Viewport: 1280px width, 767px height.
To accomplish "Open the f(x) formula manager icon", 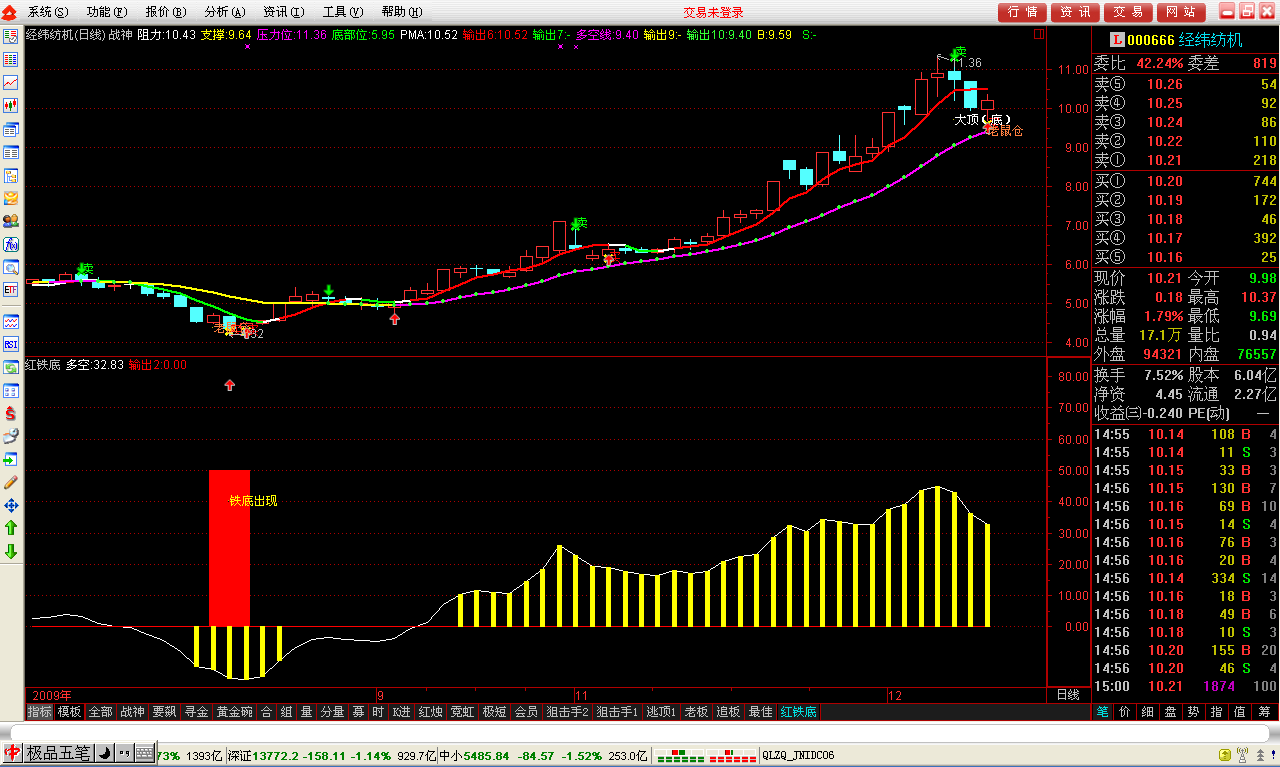I will click(x=11, y=244).
